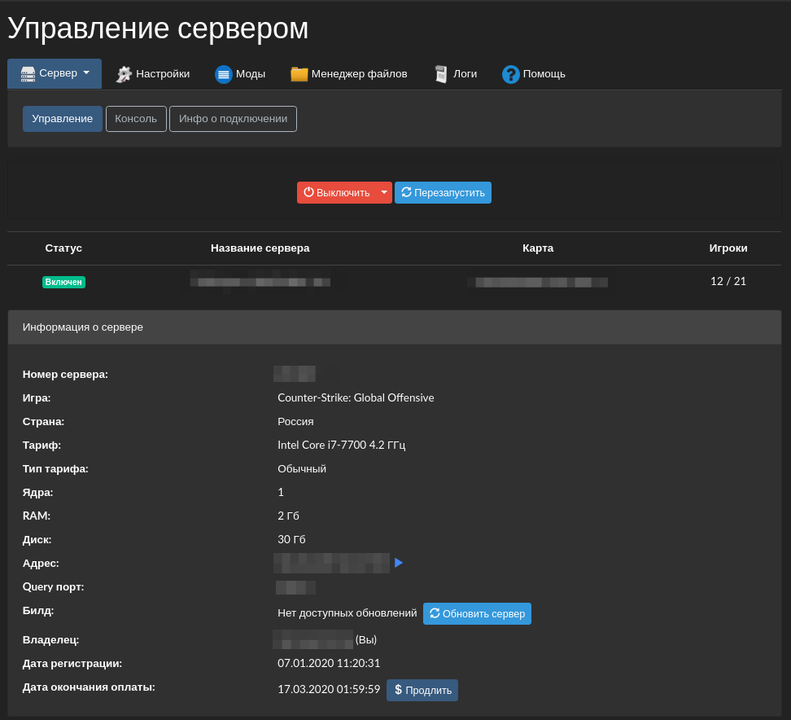Click the Продлить payment button
The height and width of the screenshot is (720, 791).
422,690
